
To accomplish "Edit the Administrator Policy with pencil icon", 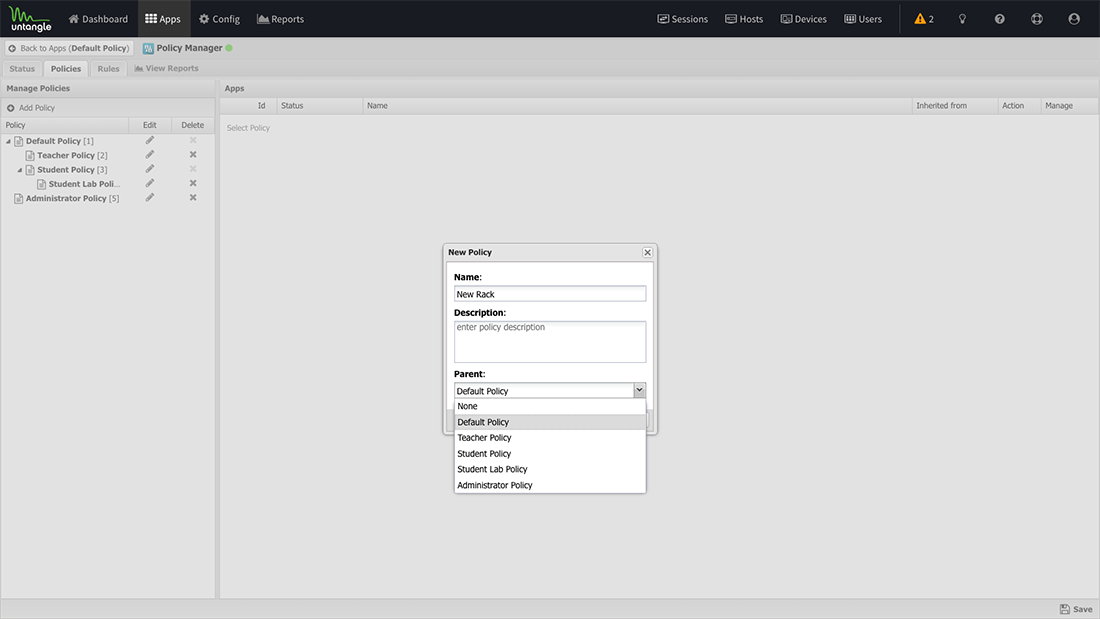I will pyautogui.click(x=149, y=198).
